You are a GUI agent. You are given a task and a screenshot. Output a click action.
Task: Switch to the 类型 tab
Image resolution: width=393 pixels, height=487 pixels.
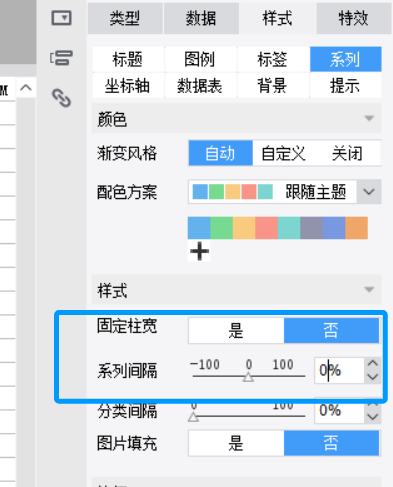click(x=125, y=18)
